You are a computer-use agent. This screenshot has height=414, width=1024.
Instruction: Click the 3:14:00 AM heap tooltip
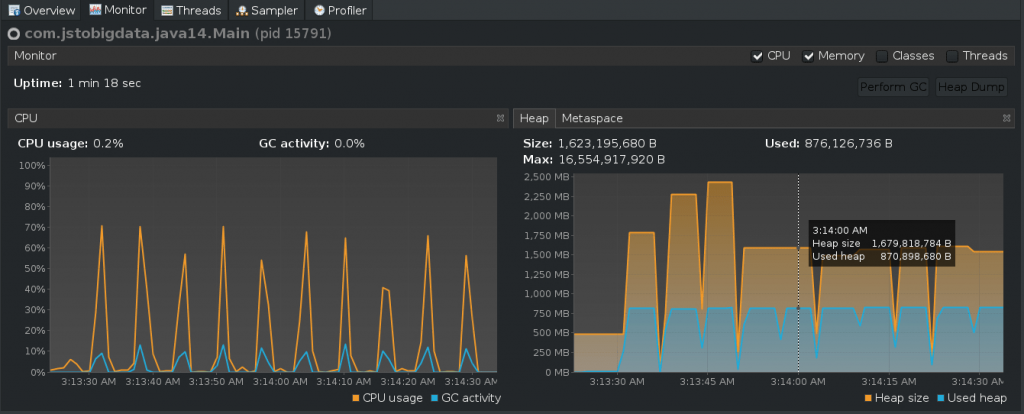882,243
